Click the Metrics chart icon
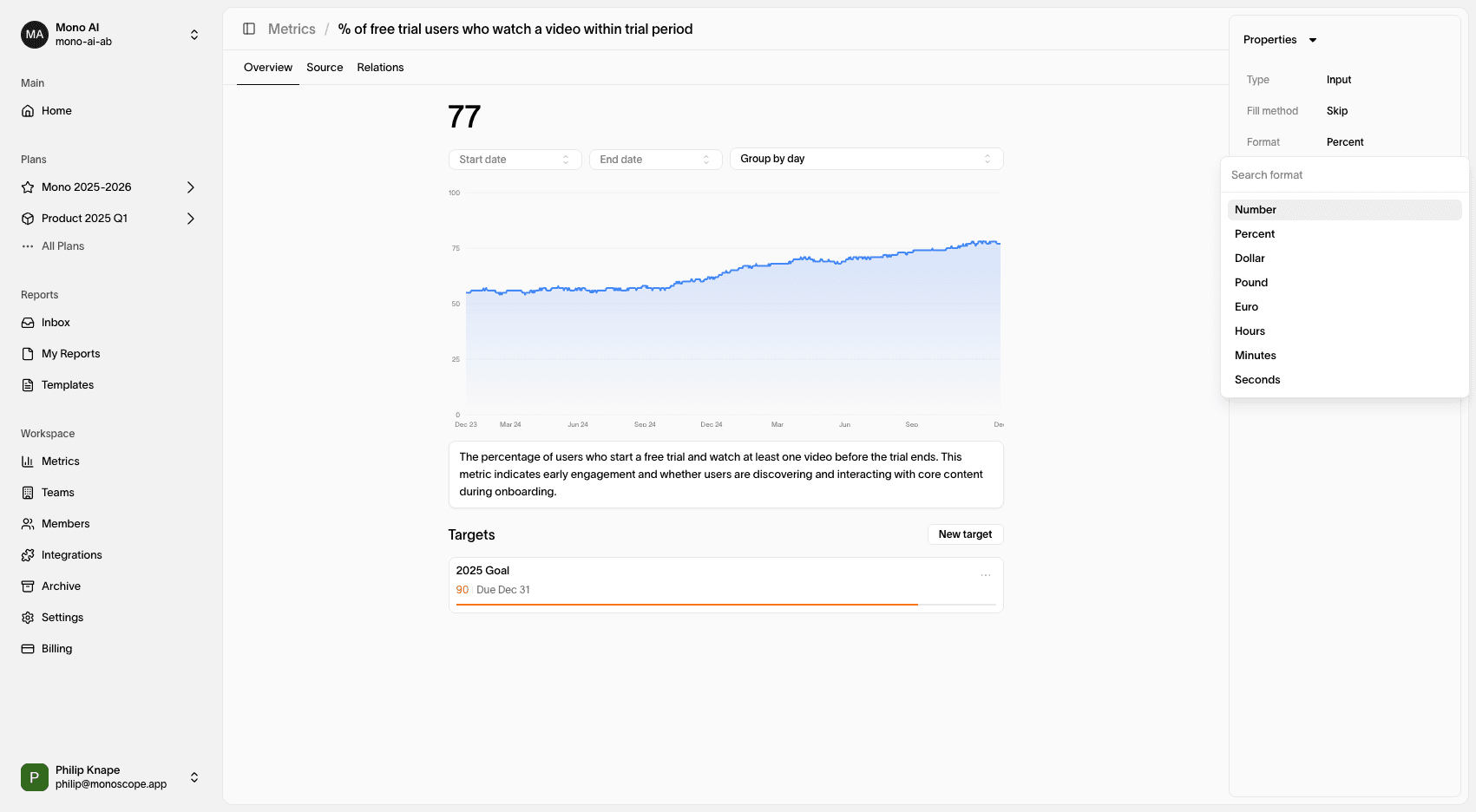Image resolution: width=1476 pixels, height=812 pixels. [28, 462]
